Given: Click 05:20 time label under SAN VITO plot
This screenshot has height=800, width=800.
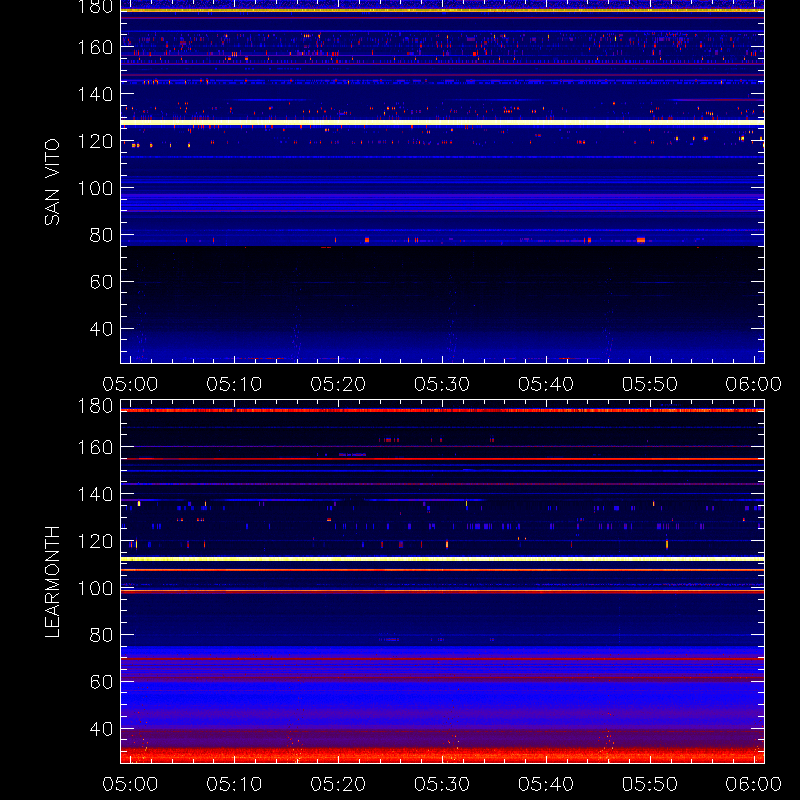Looking at the screenshot, I should point(338,384).
